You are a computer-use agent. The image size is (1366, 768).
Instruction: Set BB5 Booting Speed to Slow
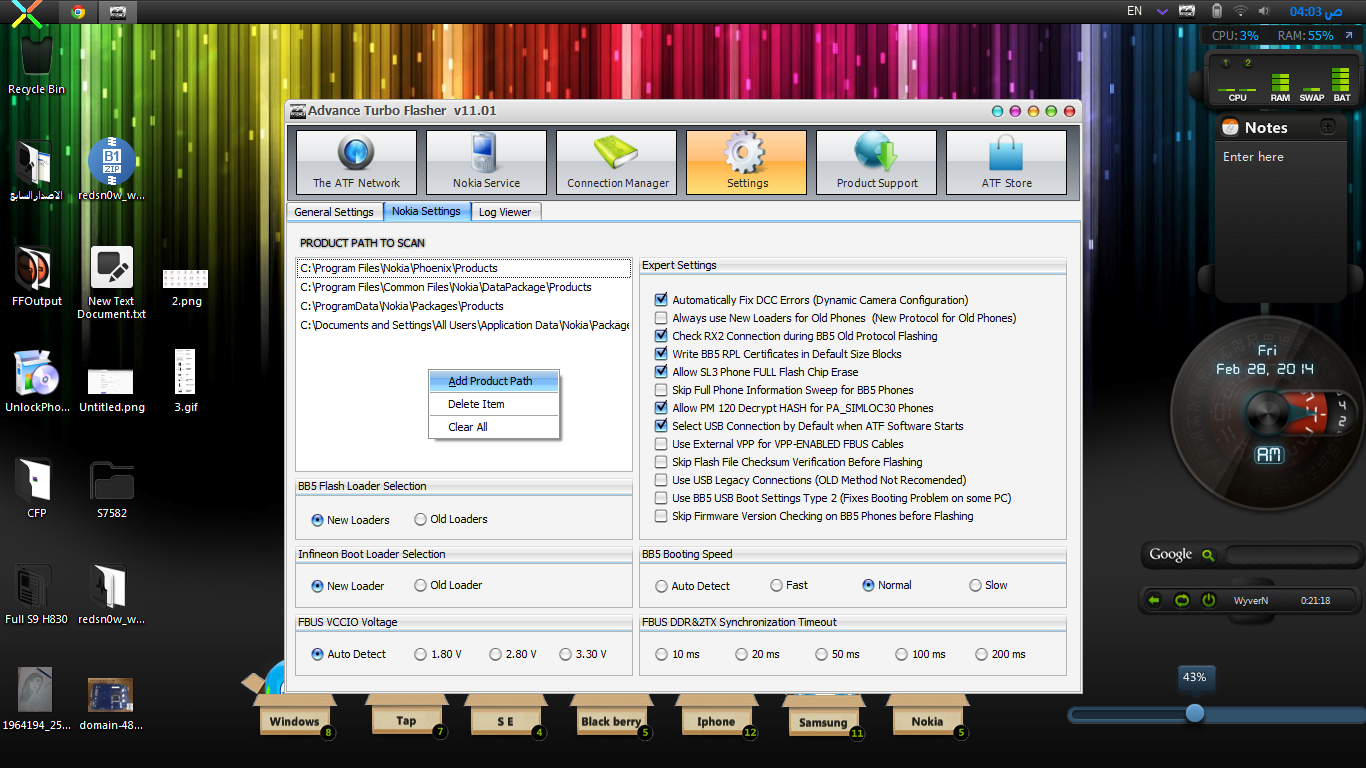point(976,585)
